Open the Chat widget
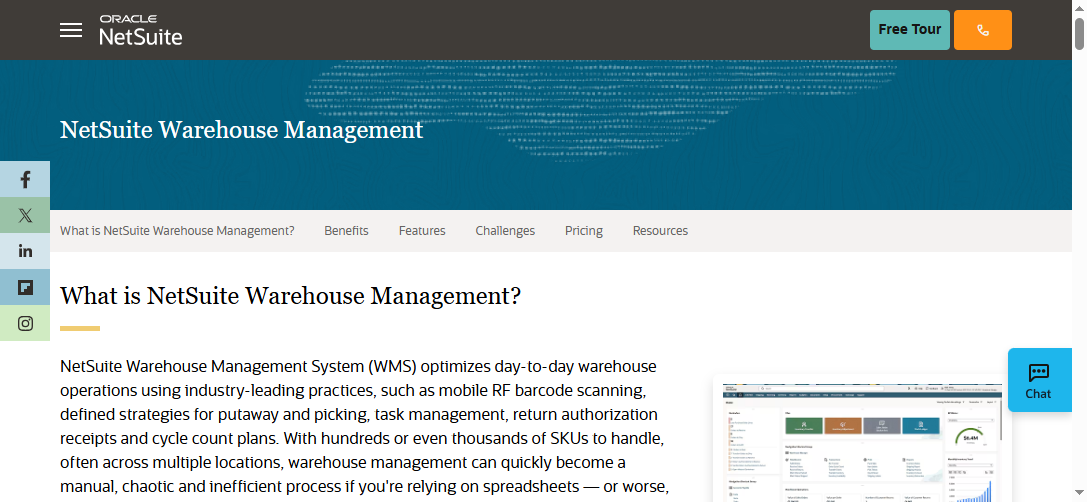The width and height of the screenshot is (1087, 502). [1038, 380]
